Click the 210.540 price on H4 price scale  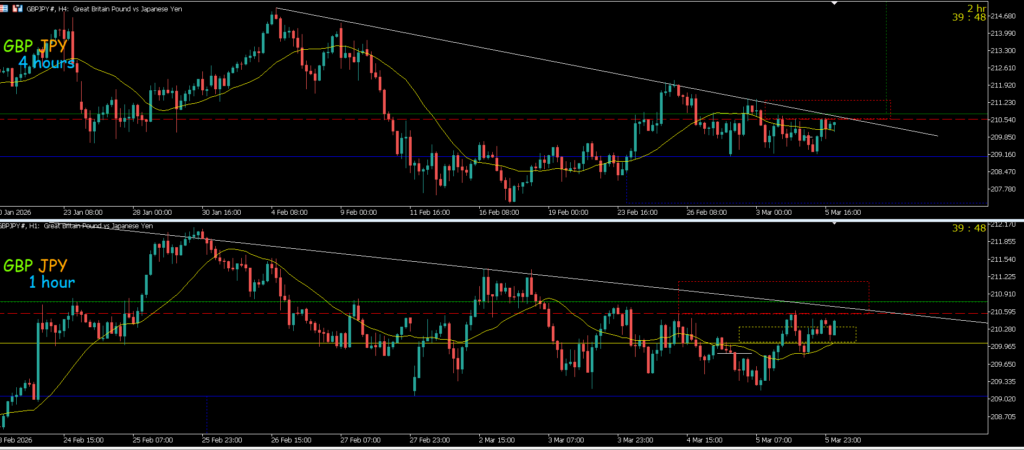tap(1004, 119)
